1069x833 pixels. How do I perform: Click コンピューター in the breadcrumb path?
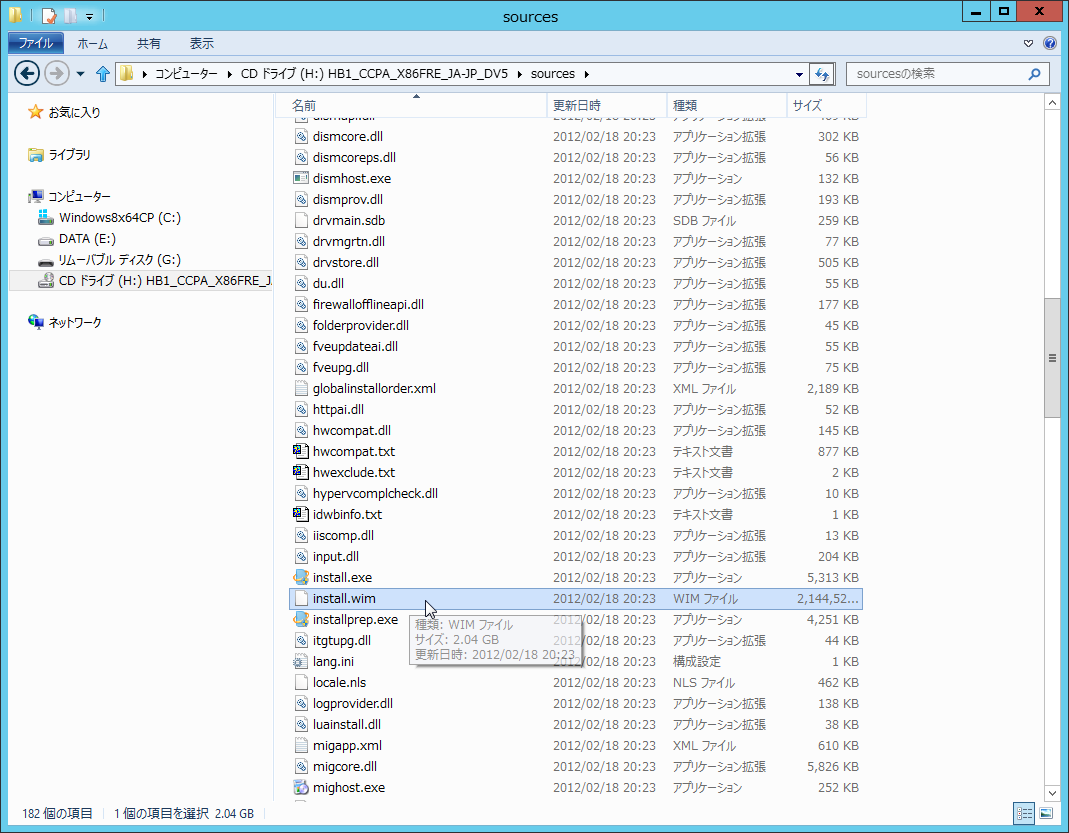pyautogui.click(x=186, y=74)
